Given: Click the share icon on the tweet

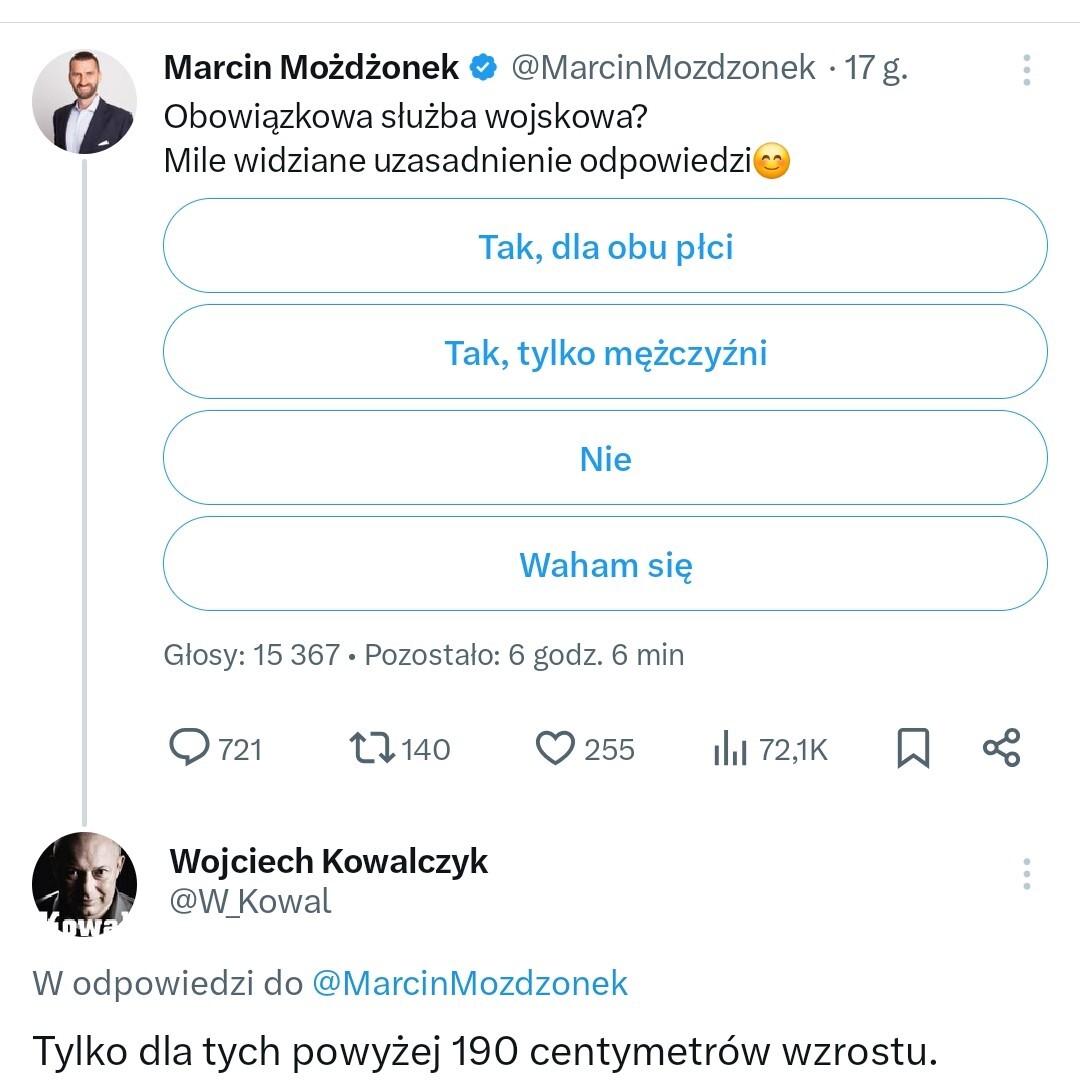Looking at the screenshot, I should click(x=1001, y=748).
